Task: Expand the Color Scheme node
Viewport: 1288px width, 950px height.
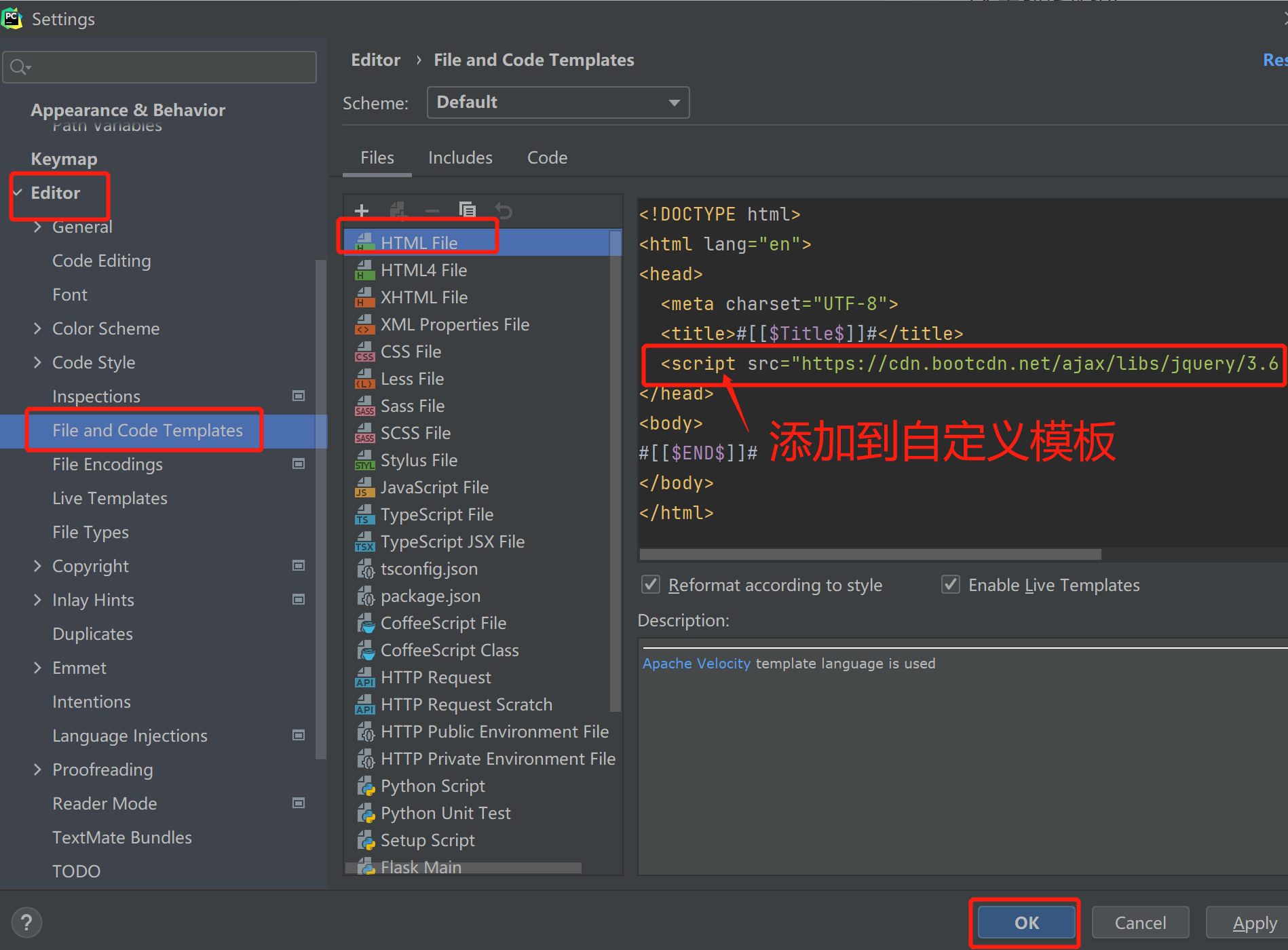Action: point(37,328)
